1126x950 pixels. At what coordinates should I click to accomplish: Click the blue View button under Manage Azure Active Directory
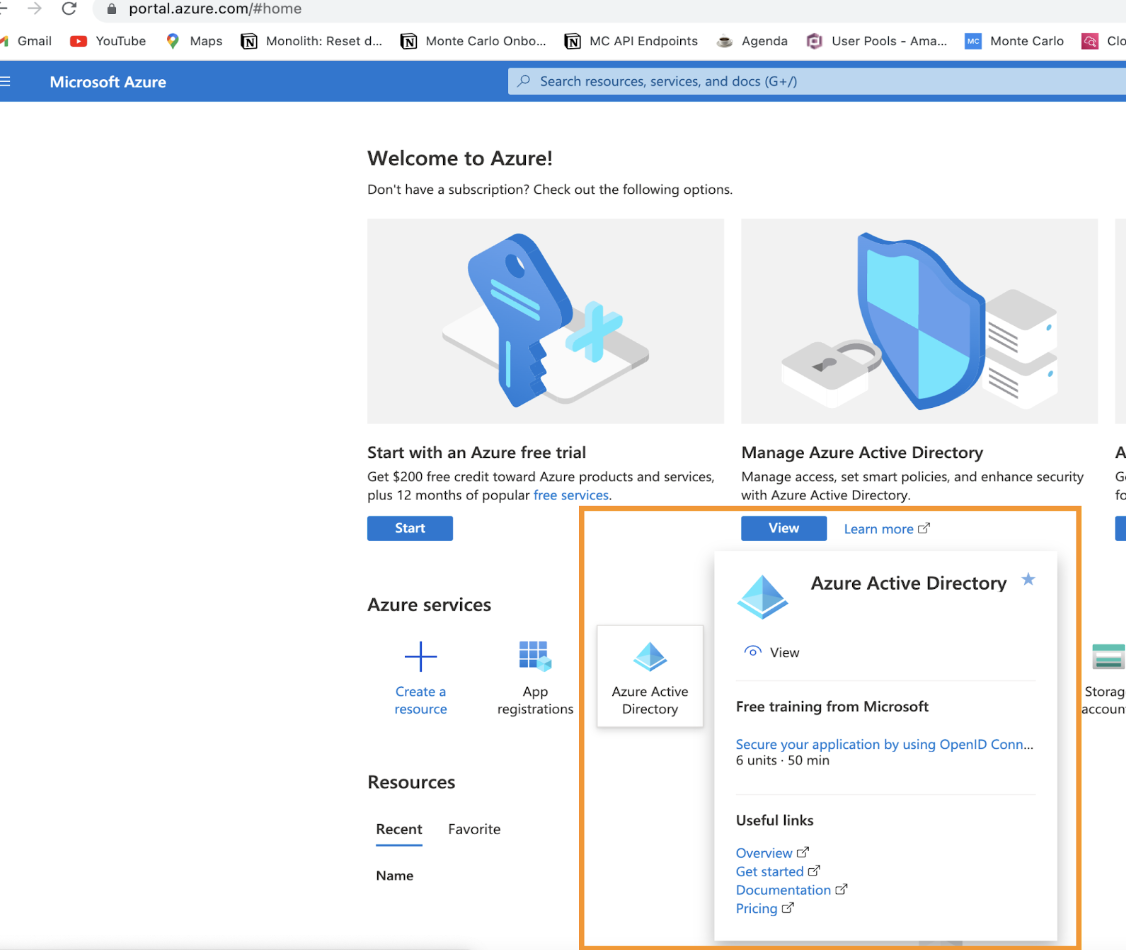(x=783, y=528)
